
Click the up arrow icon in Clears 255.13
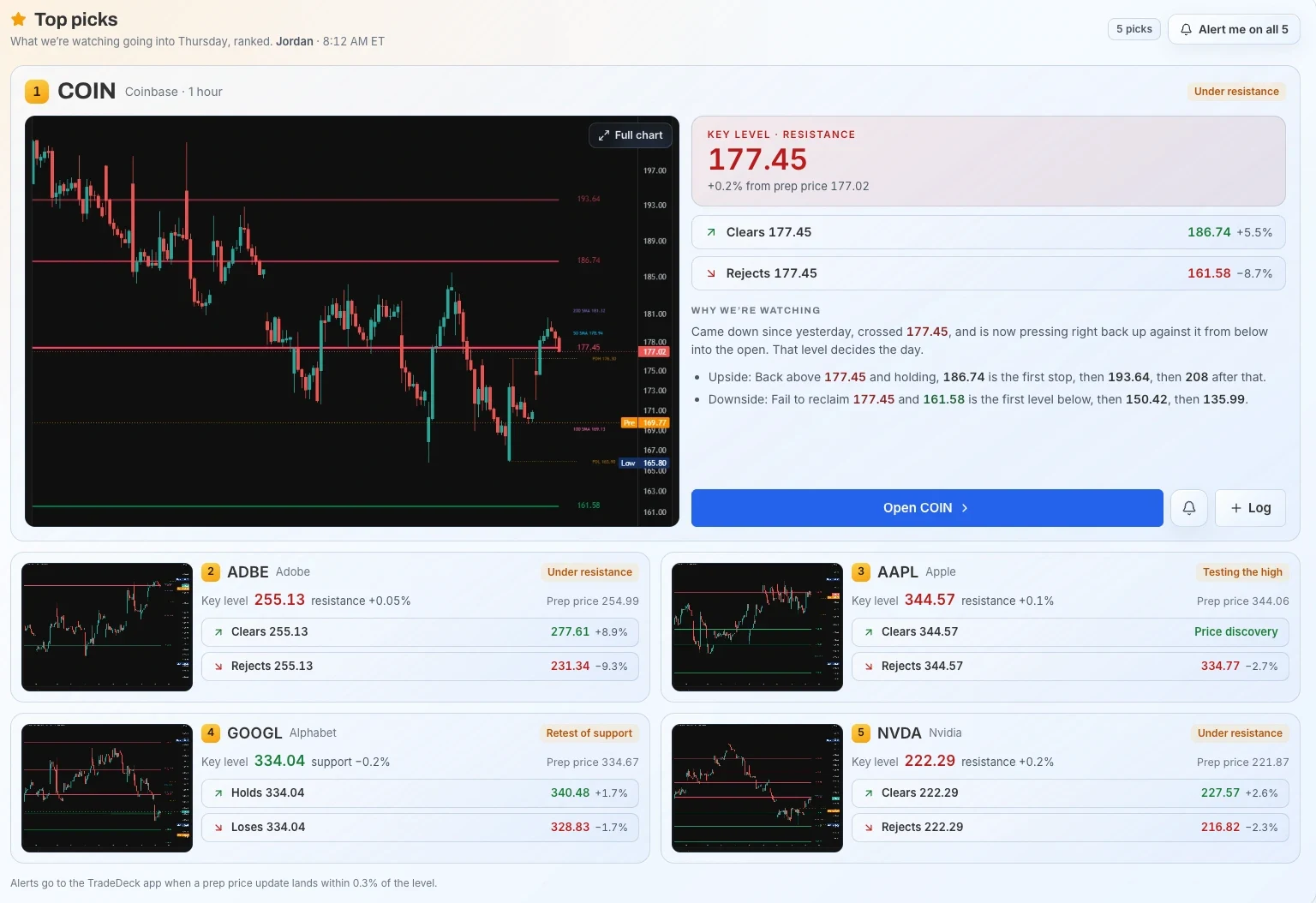point(218,632)
